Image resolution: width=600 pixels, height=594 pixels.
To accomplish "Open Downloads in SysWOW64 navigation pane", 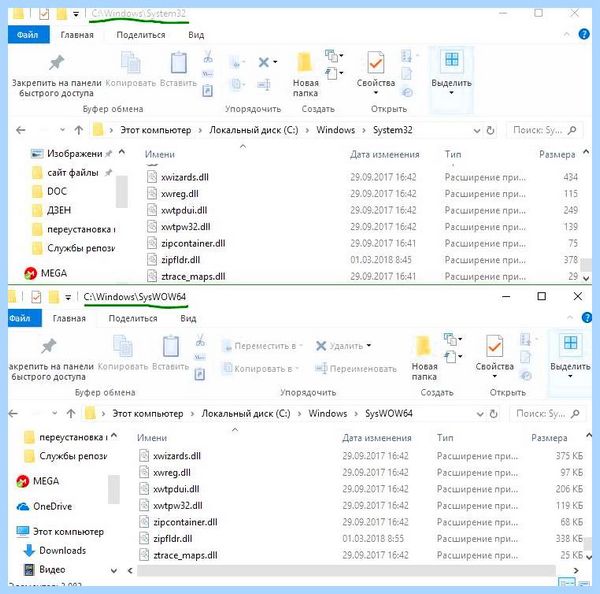I will coord(55,550).
